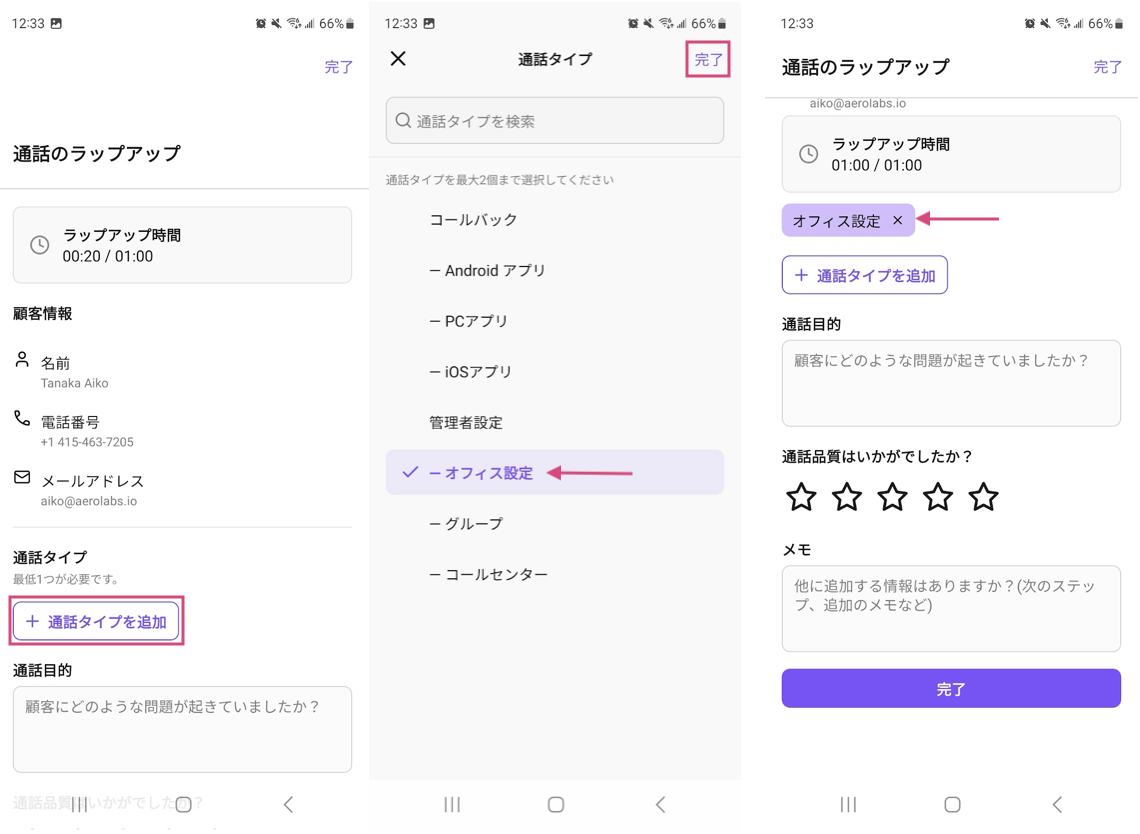Click the メモ text area
This screenshot has height=834, width=1140.
click(950, 608)
